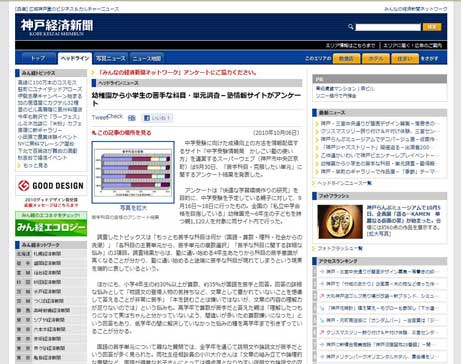Click 写真を拡大 under the chart
Screen dimensions: 461x364
133,208
